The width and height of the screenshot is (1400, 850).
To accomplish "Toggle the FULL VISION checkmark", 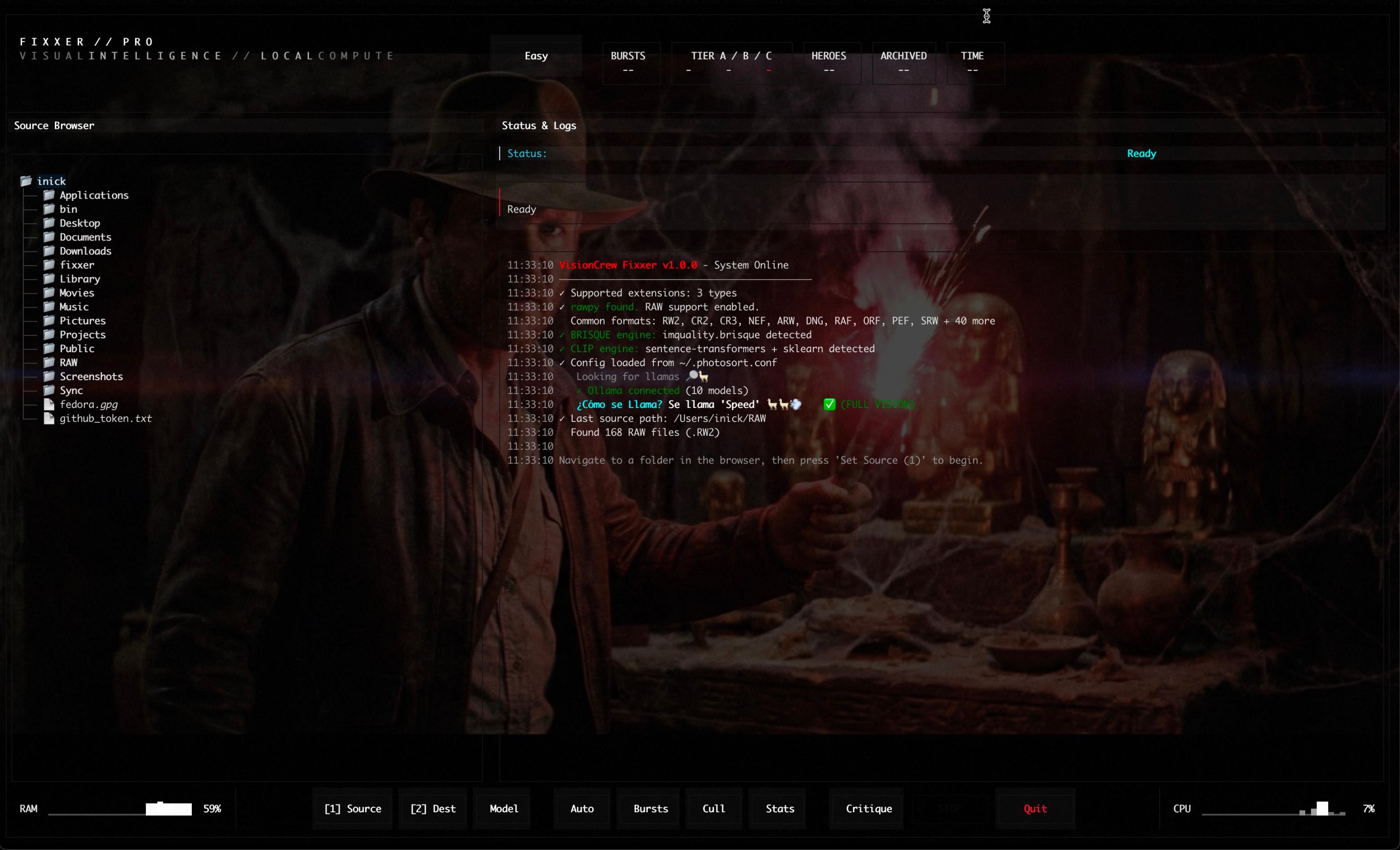I will pyautogui.click(x=830, y=404).
